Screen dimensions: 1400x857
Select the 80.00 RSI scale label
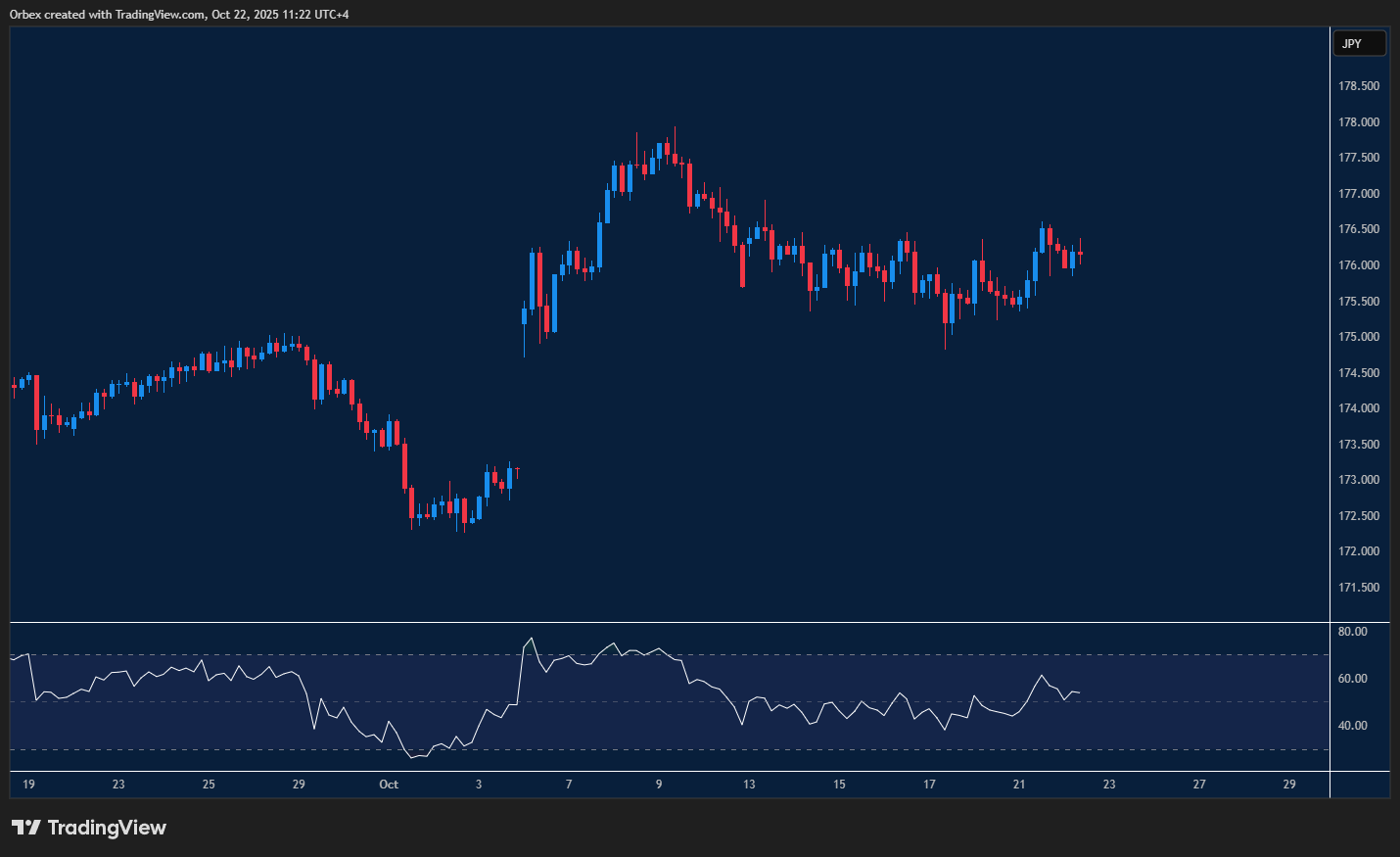1351,631
